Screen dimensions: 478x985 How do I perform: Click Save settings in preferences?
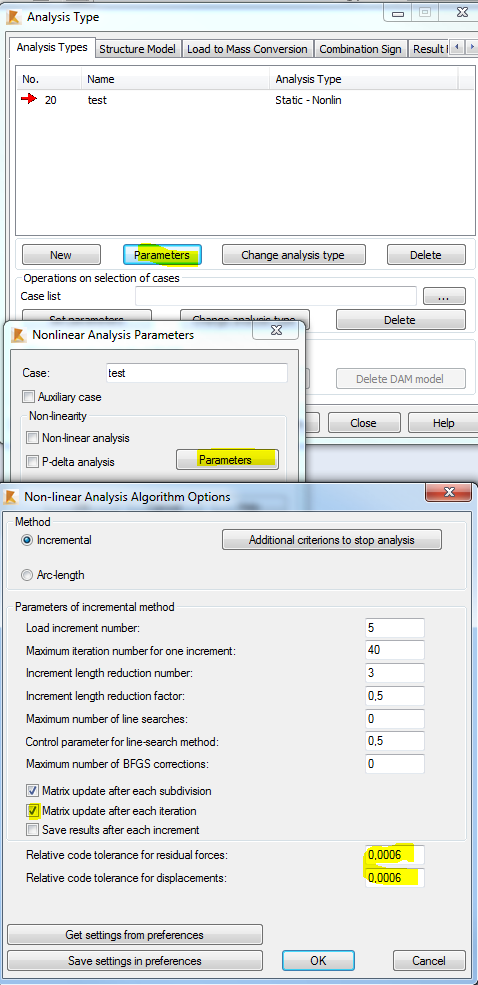[x=134, y=961]
